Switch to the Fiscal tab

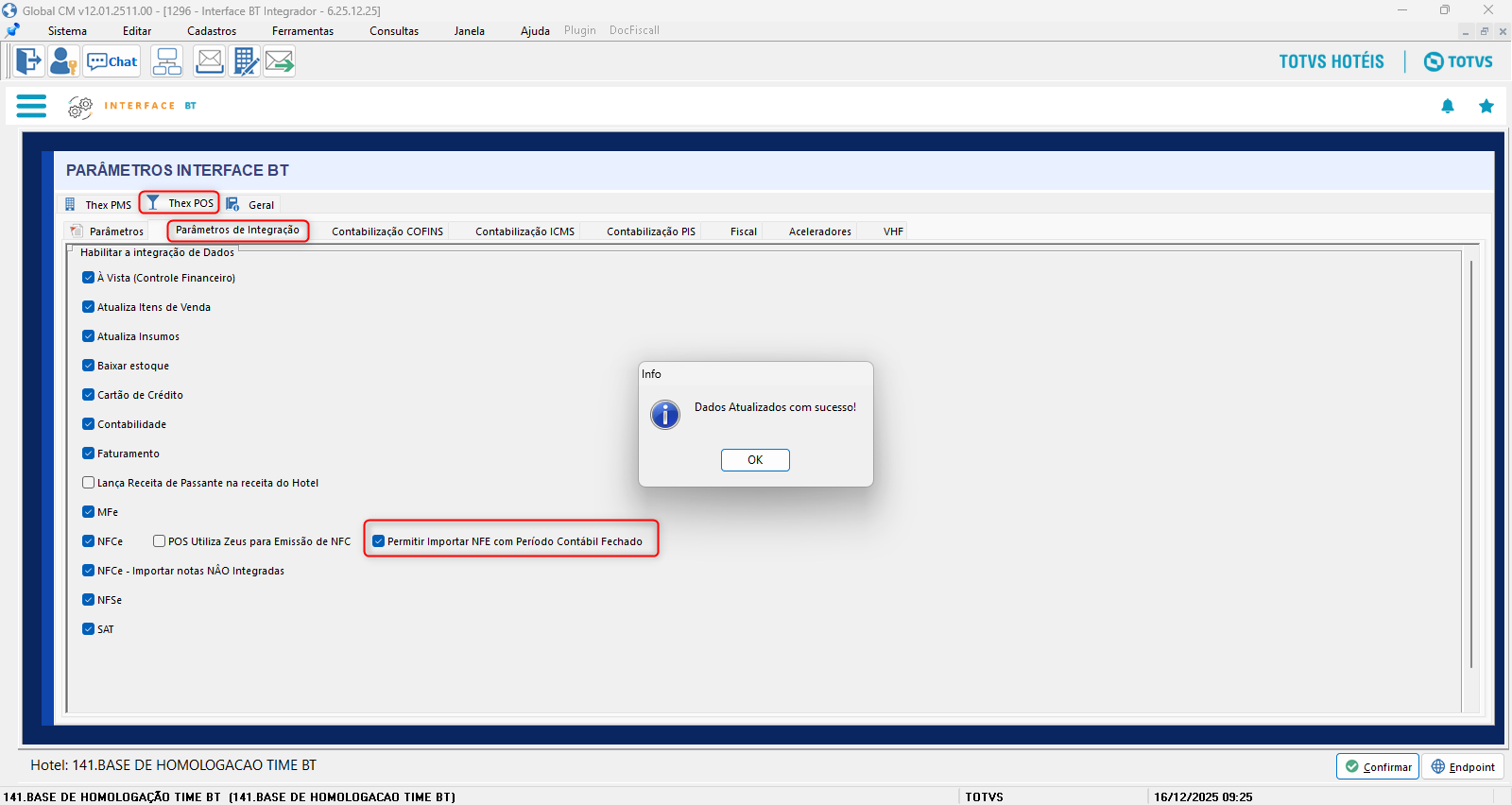pyautogui.click(x=744, y=231)
